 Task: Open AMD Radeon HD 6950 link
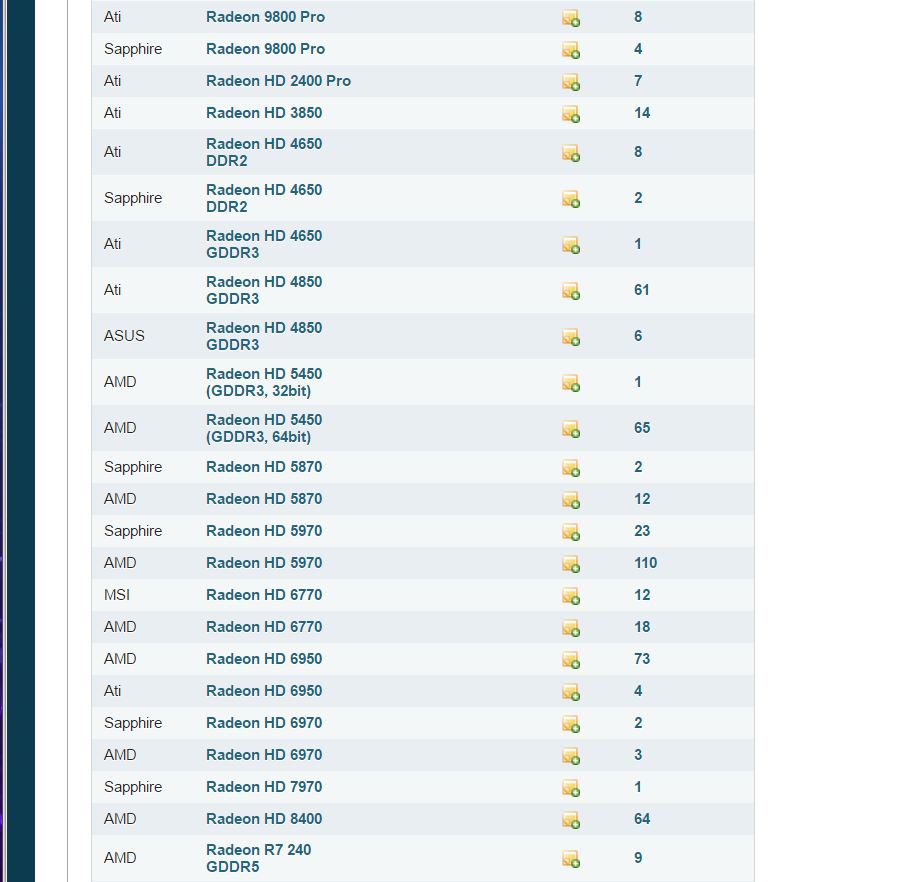(264, 659)
